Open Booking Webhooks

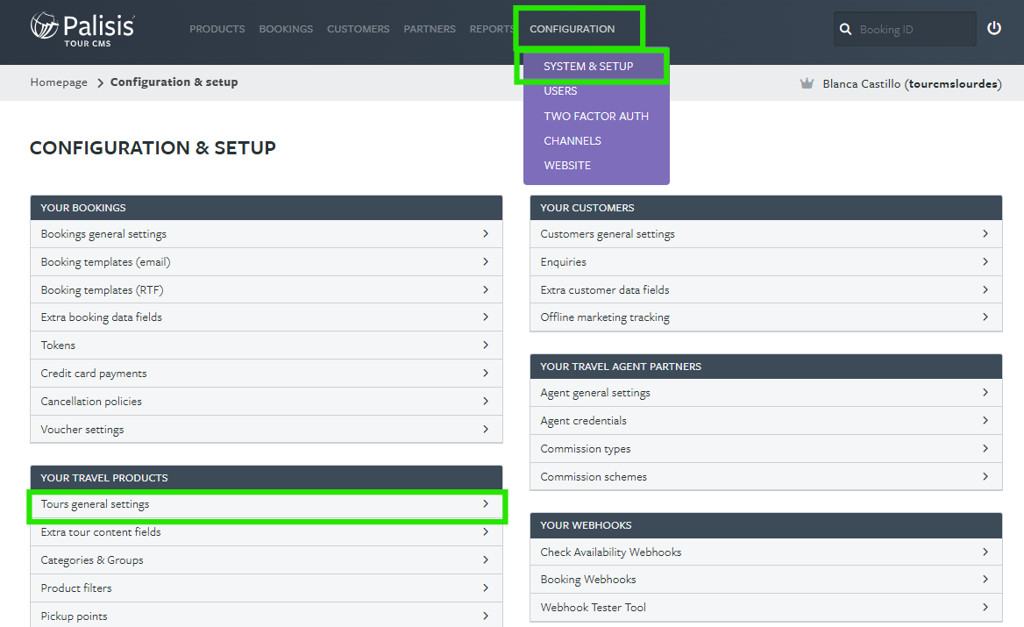pos(766,579)
